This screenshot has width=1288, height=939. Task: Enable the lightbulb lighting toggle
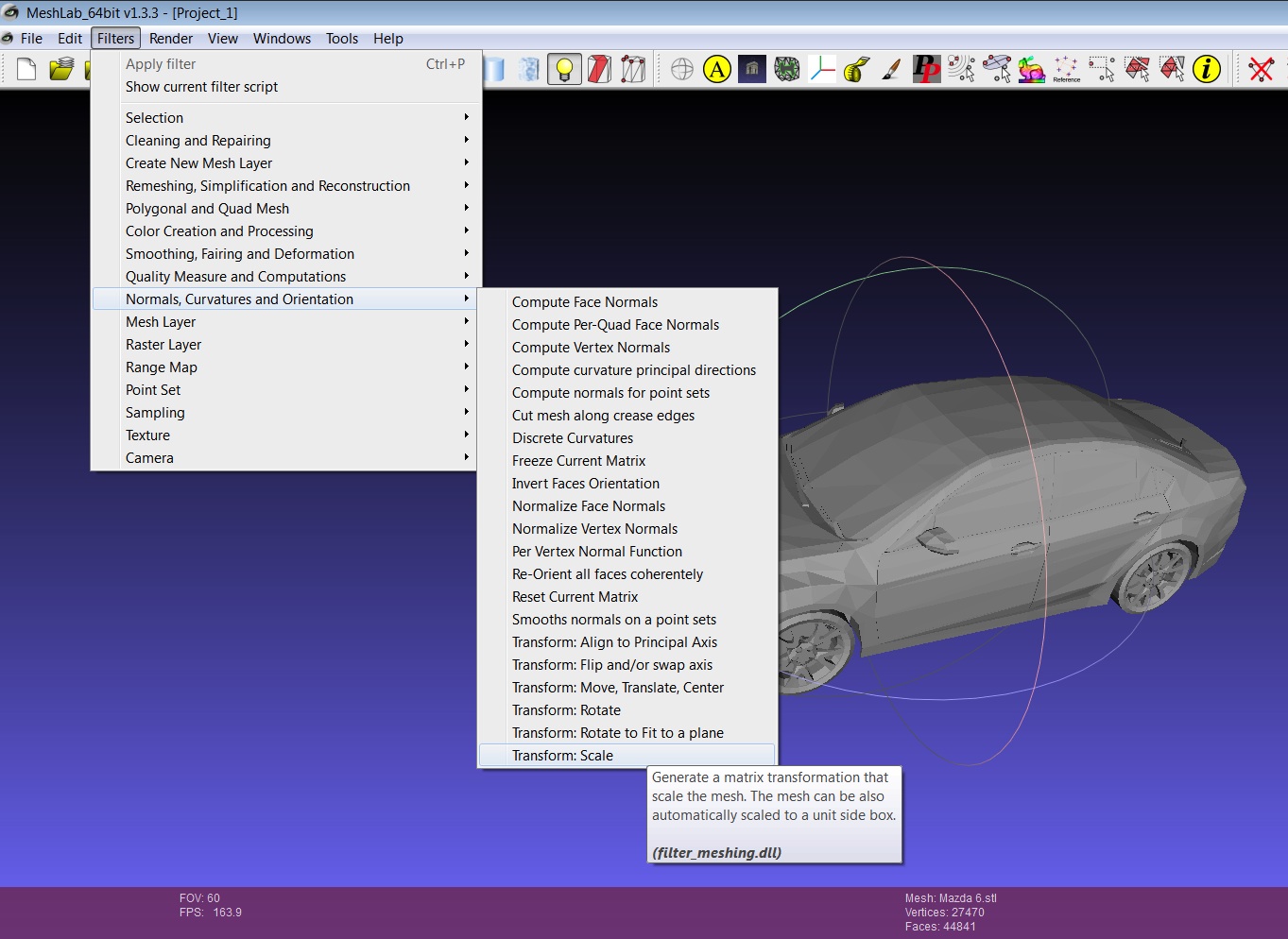(x=564, y=68)
